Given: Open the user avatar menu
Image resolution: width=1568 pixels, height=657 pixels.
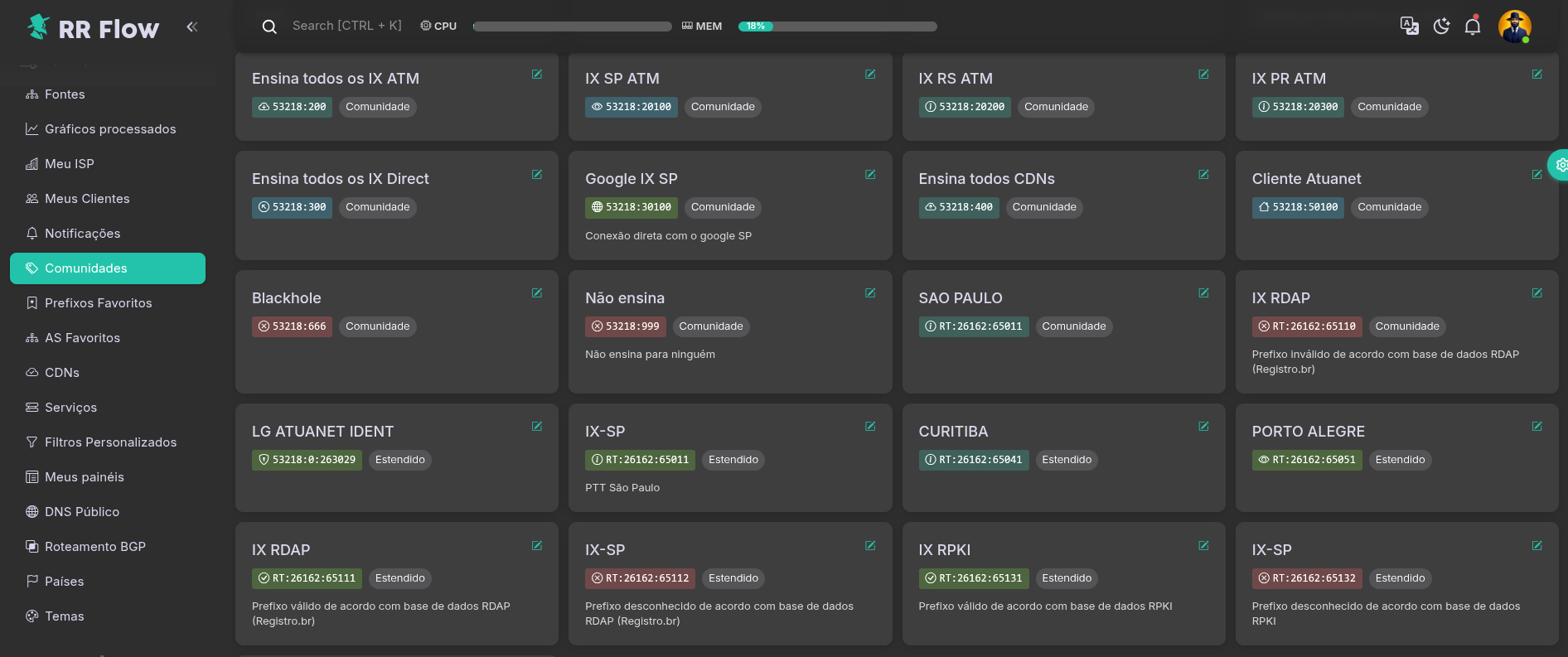Looking at the screenshot, I should coord(1514,27).
